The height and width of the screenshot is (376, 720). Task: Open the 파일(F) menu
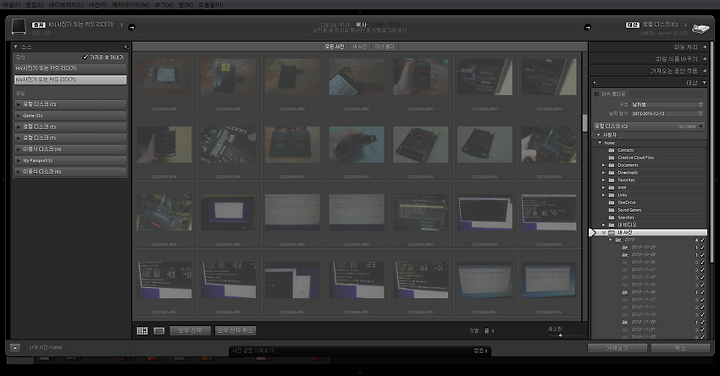click(x=11, y=5)
